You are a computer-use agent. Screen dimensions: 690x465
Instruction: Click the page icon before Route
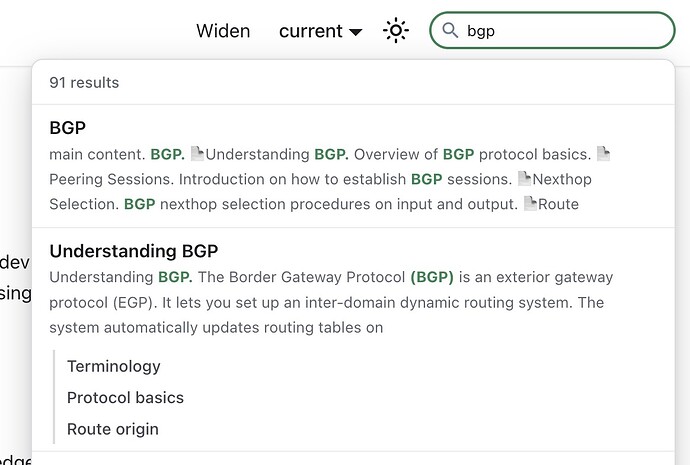(531, 204)
